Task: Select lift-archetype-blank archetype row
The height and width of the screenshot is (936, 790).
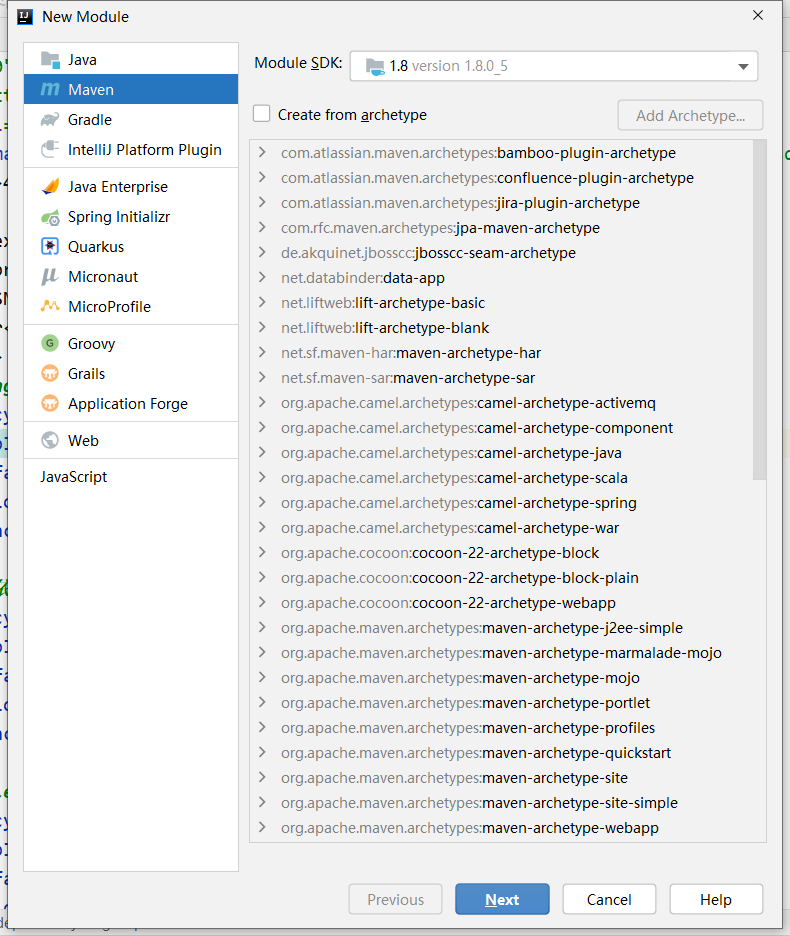Action: (x=502, y=328)
